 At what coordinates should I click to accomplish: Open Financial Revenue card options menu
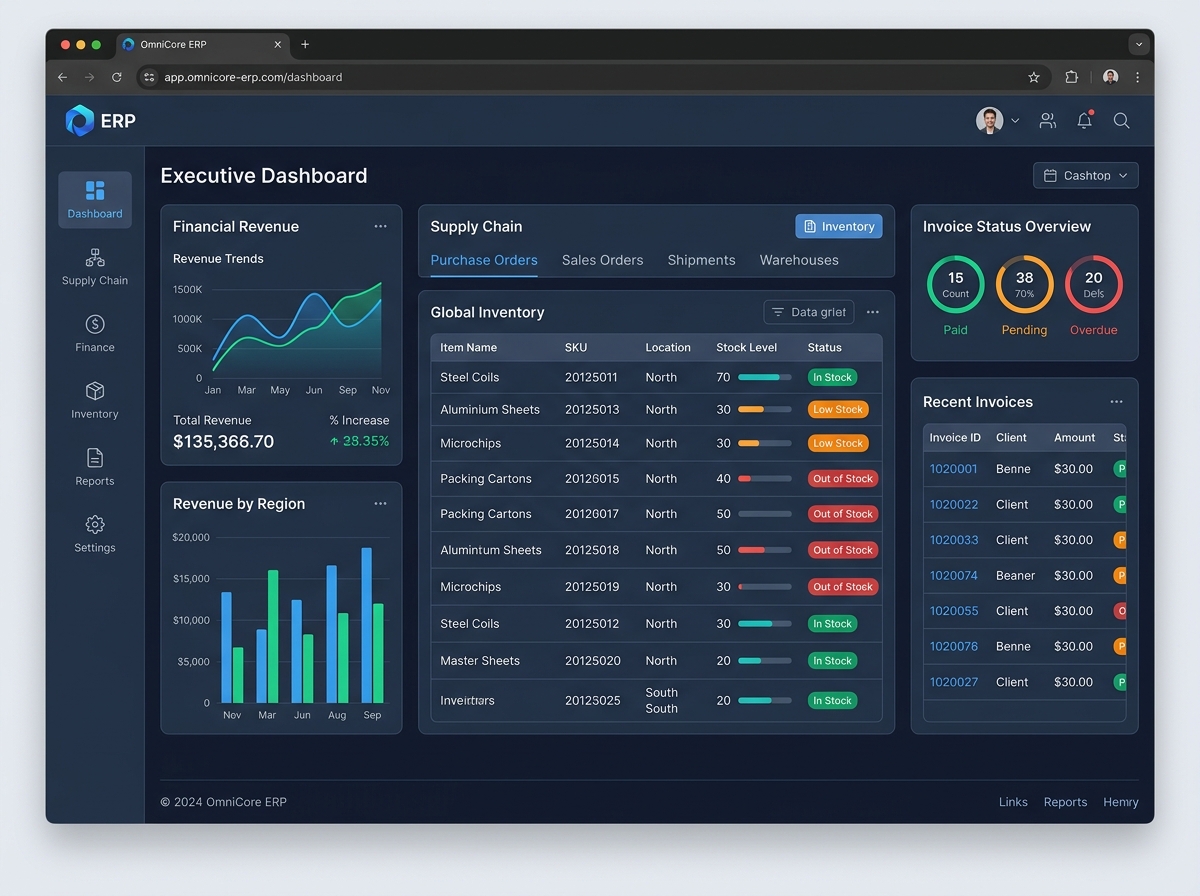point(380,226)
